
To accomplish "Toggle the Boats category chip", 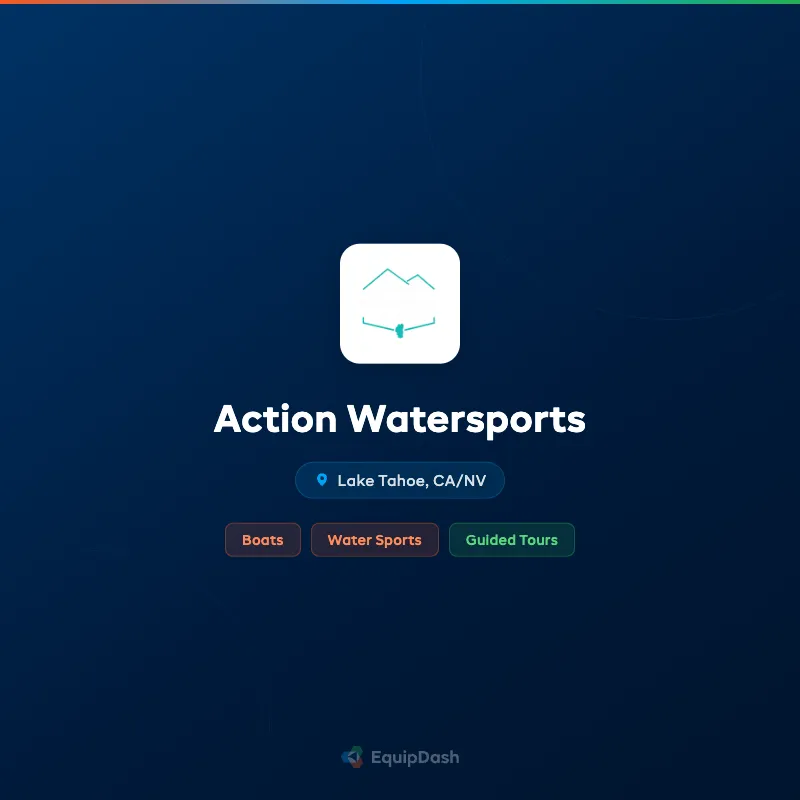I will click(x=262, y=540).
